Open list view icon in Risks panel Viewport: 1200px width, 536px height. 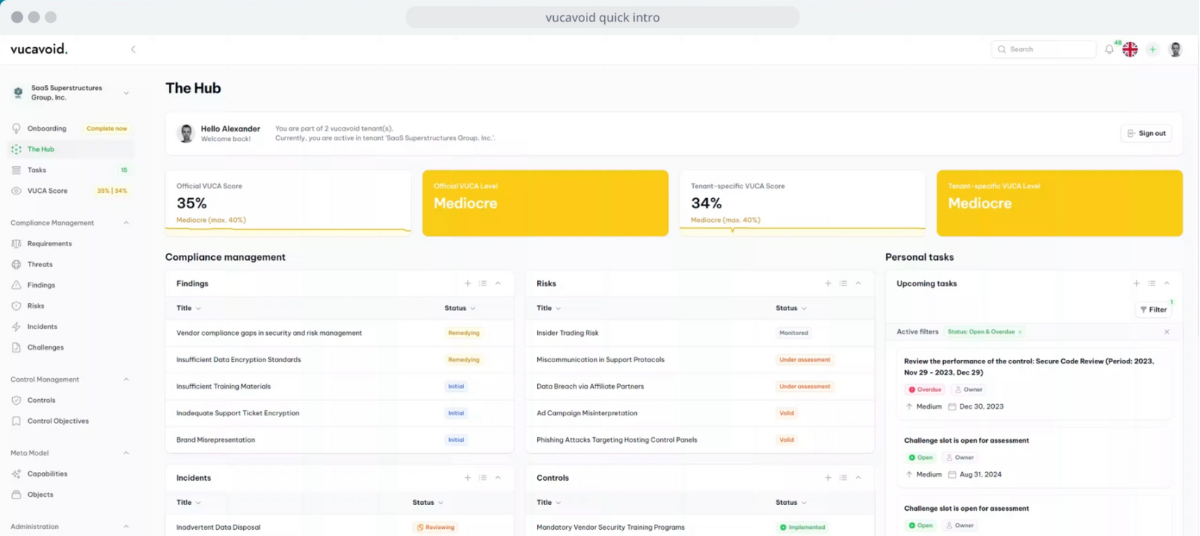pos(843,284)
